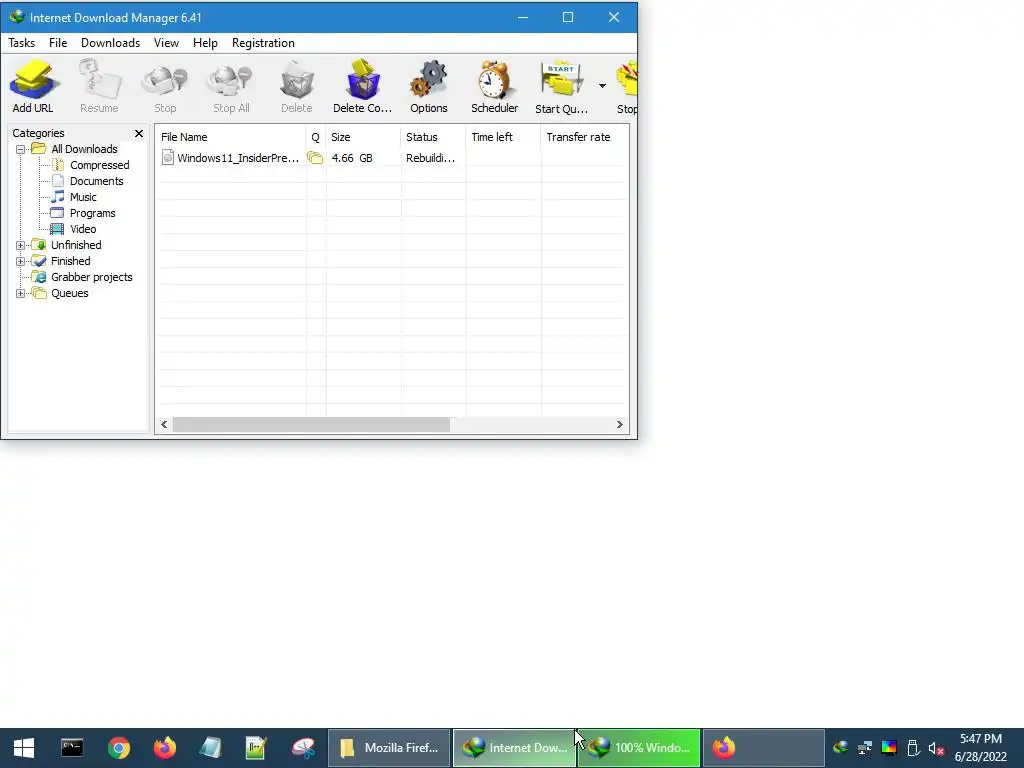1024x768 pixels.
Task: Expand the Queues tree node
Action: pyautogui.click(x=20, y=293)
